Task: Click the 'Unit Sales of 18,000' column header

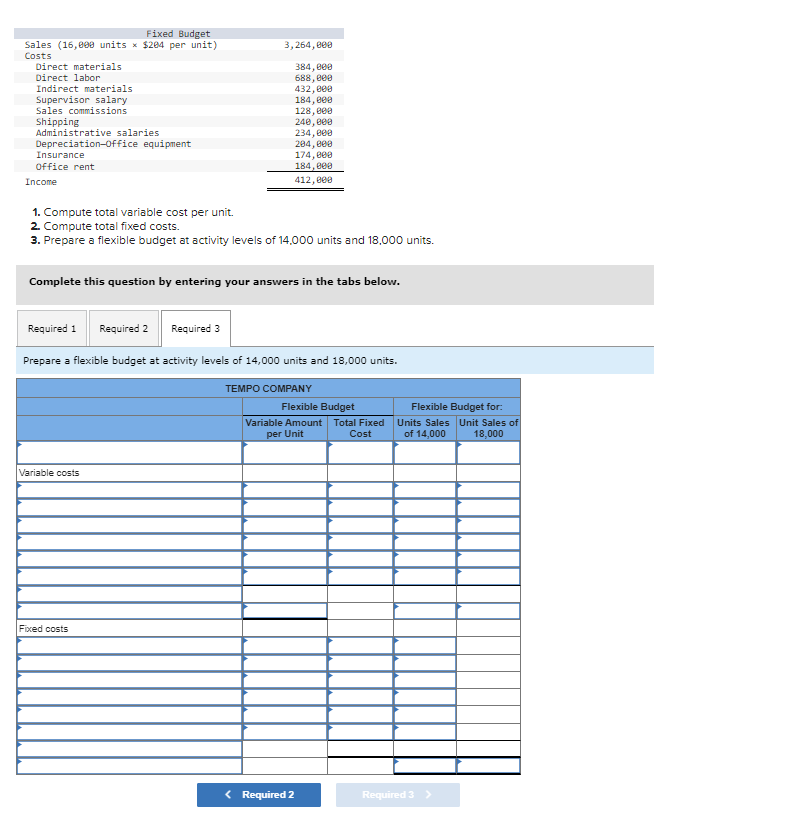Action: (488, 428)
